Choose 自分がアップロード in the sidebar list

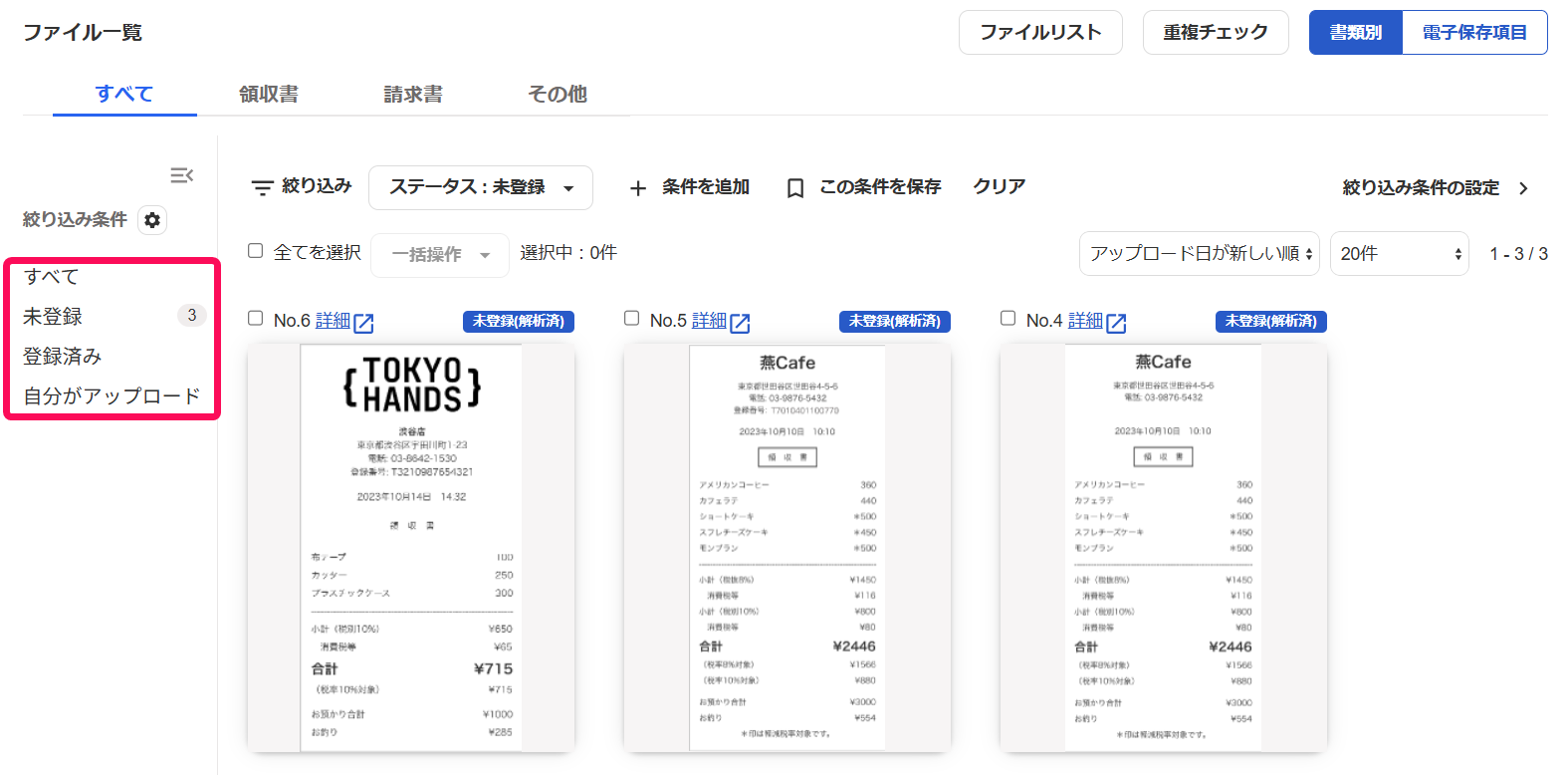point(112,396)
